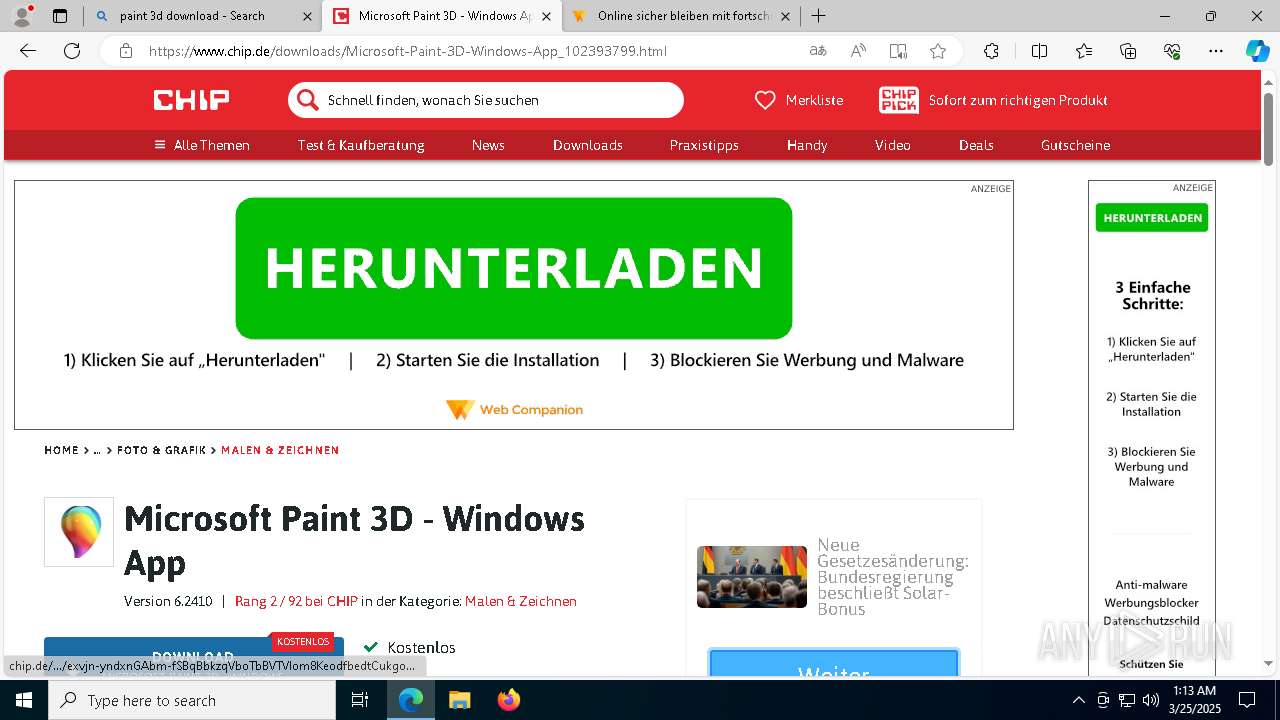Open the Gutscheine menu item
This screenshot has width=1280, height=720.
(x=1075, y=145)
